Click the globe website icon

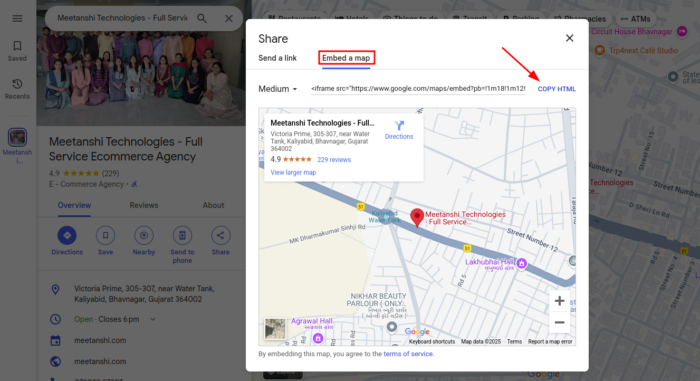(x=55, y=361)
